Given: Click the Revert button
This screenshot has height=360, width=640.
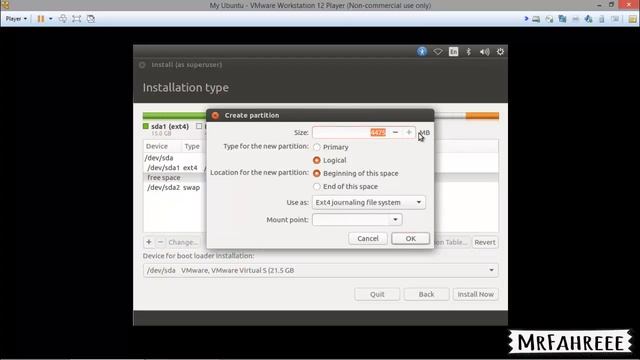Looking at the screenshot, I should (485, 242).
